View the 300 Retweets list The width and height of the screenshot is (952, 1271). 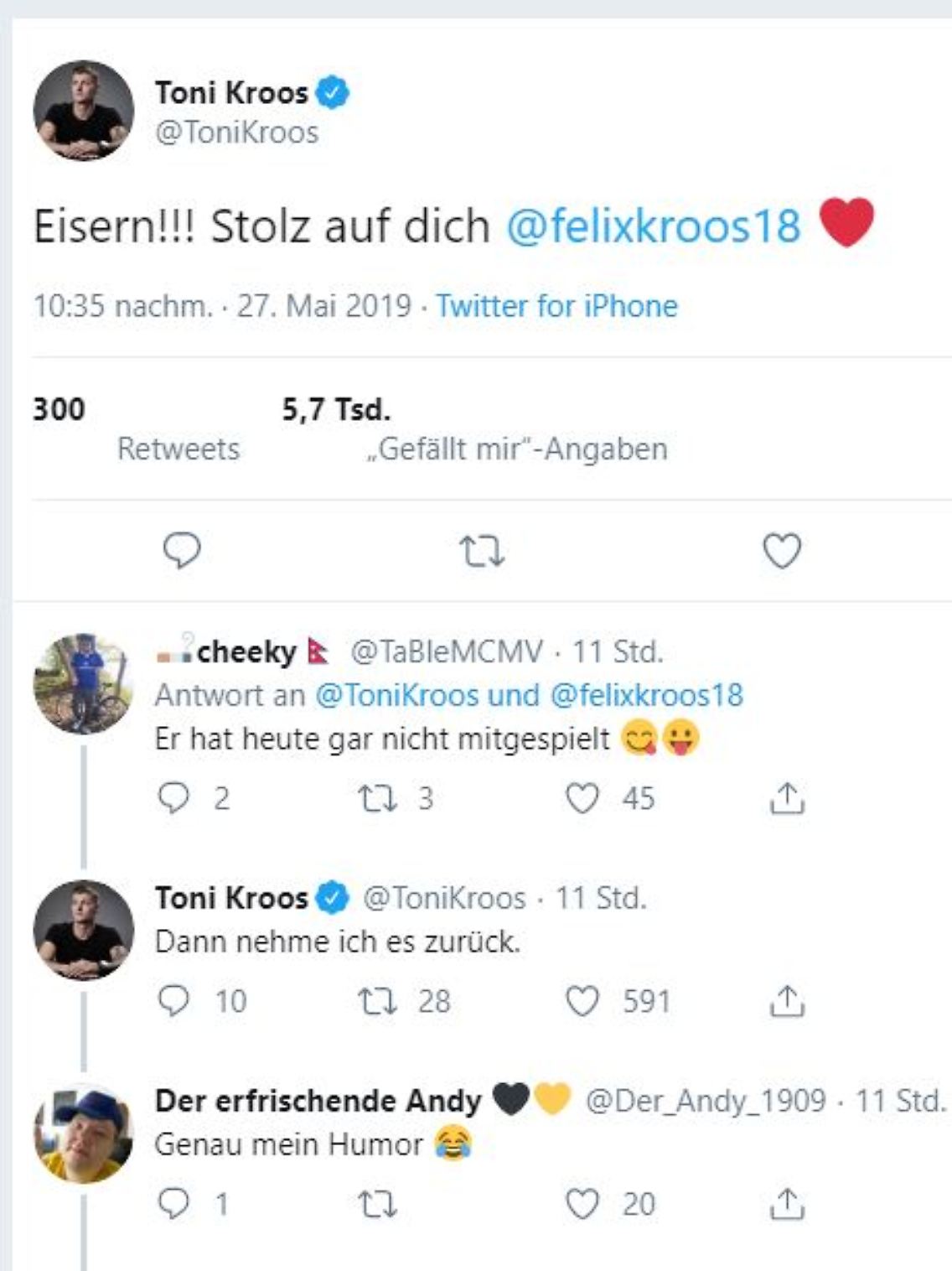tap(178, 449)
